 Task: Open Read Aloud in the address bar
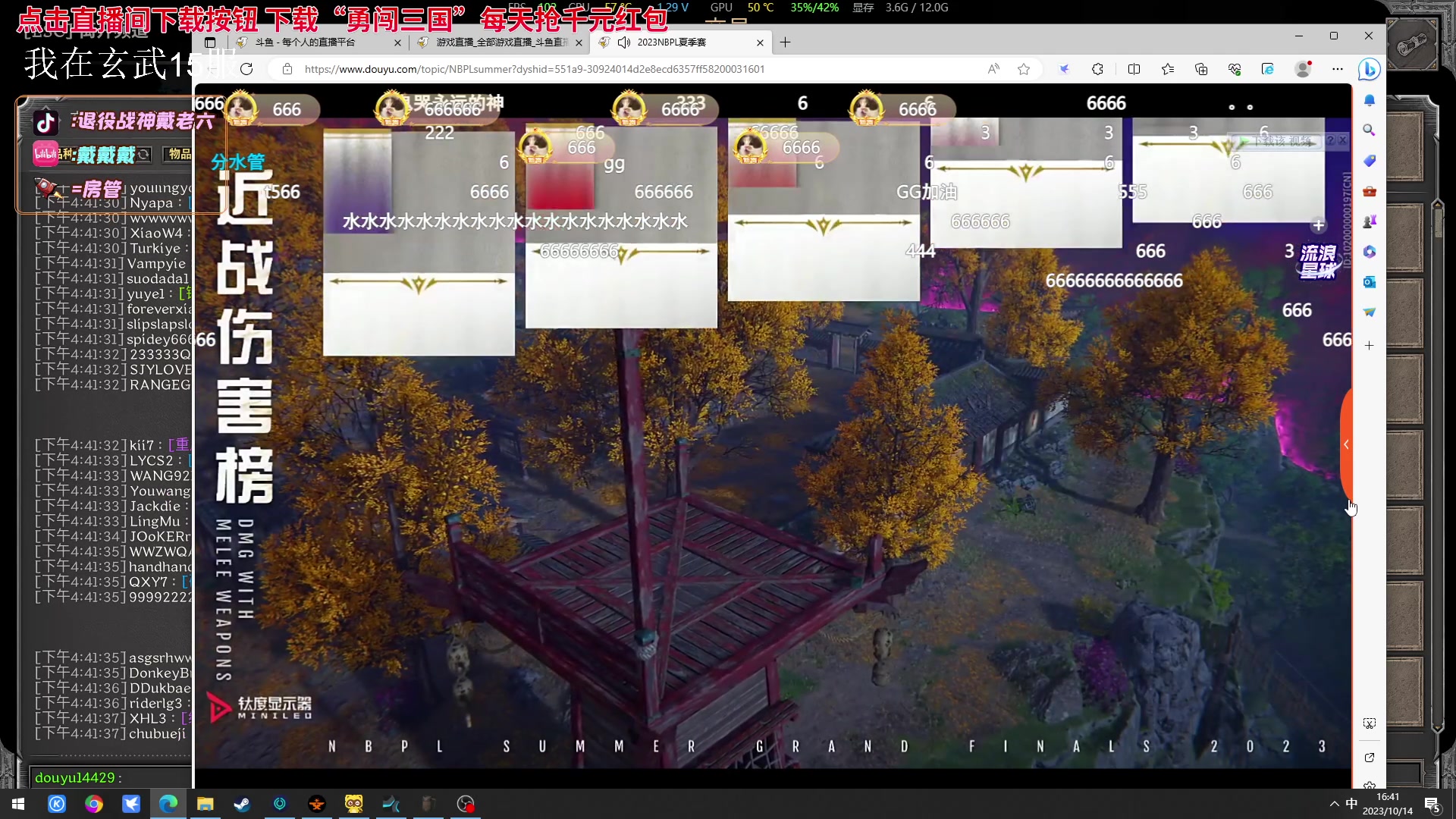pos(993,69)
